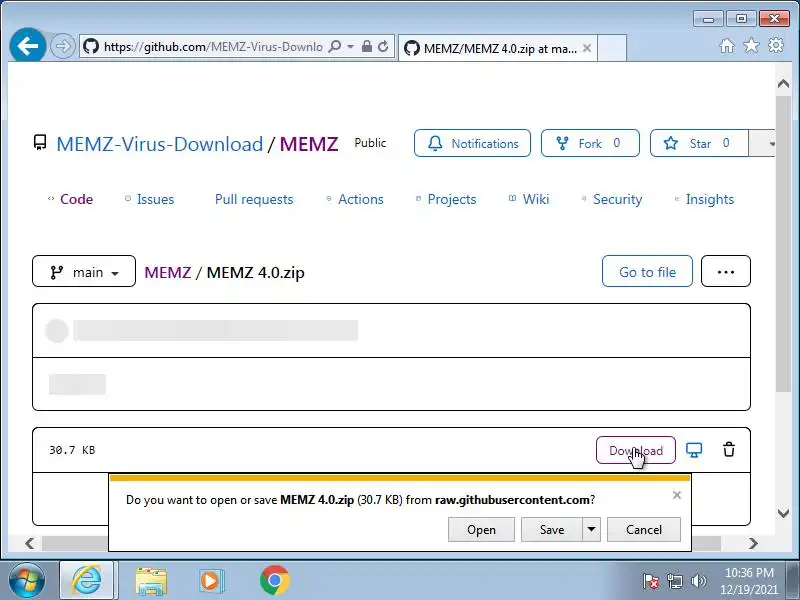Open the Insights tab
800x600 pixels.
pos(704,199)
